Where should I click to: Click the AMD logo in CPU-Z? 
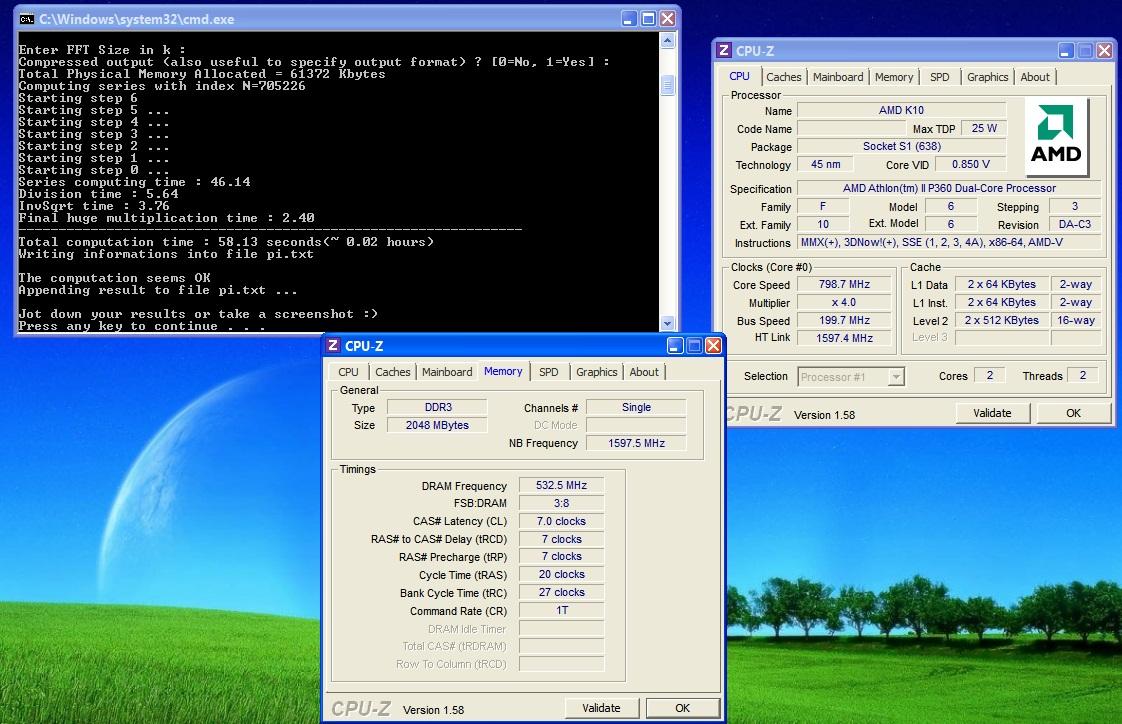(x=1056, y=136)
